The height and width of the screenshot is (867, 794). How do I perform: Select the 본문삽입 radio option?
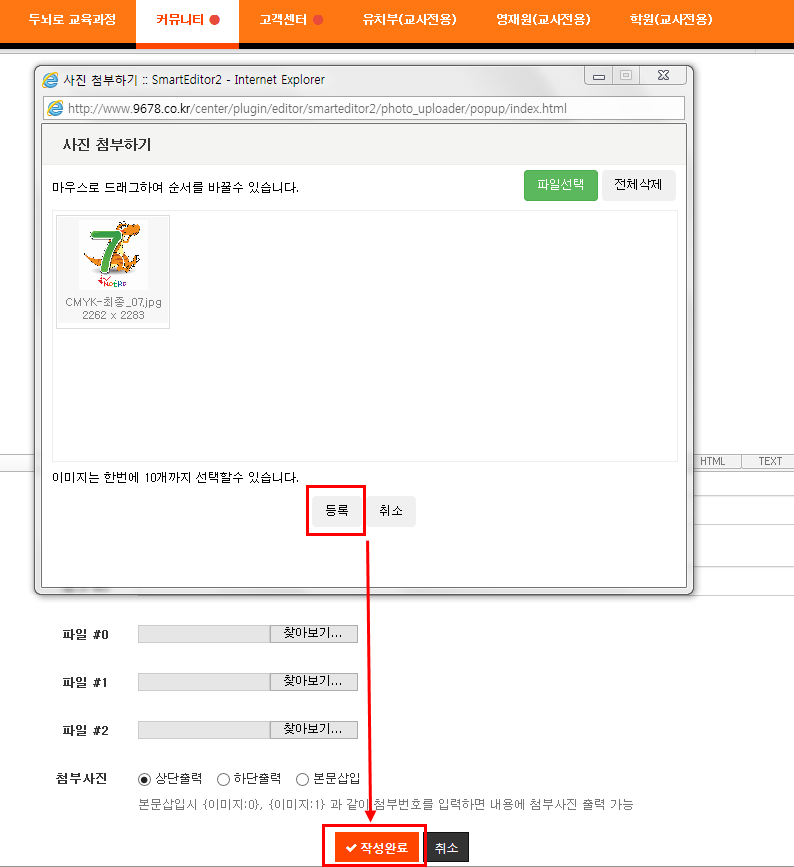(302, 779)
